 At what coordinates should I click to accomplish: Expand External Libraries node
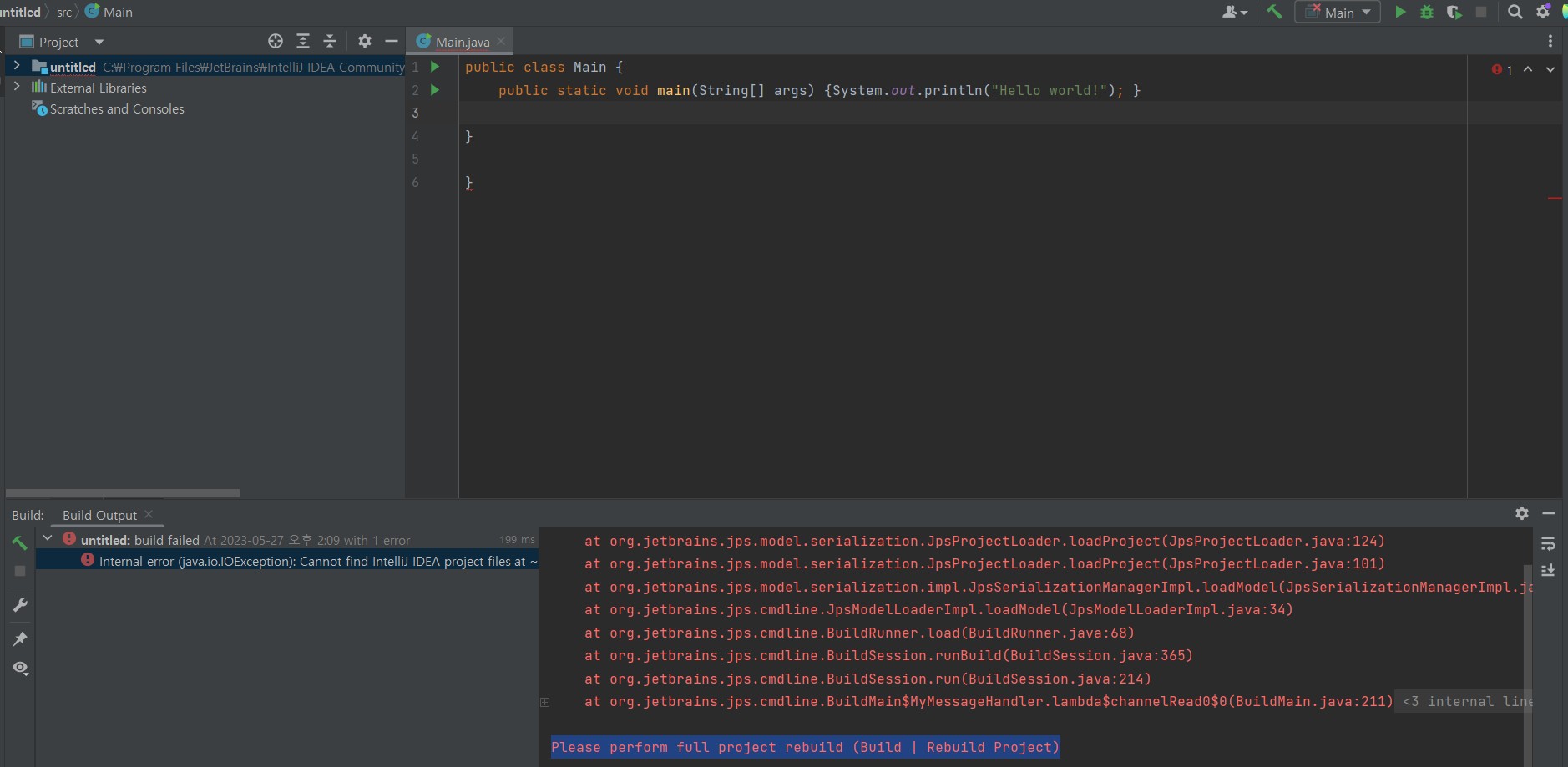[16, 86]
